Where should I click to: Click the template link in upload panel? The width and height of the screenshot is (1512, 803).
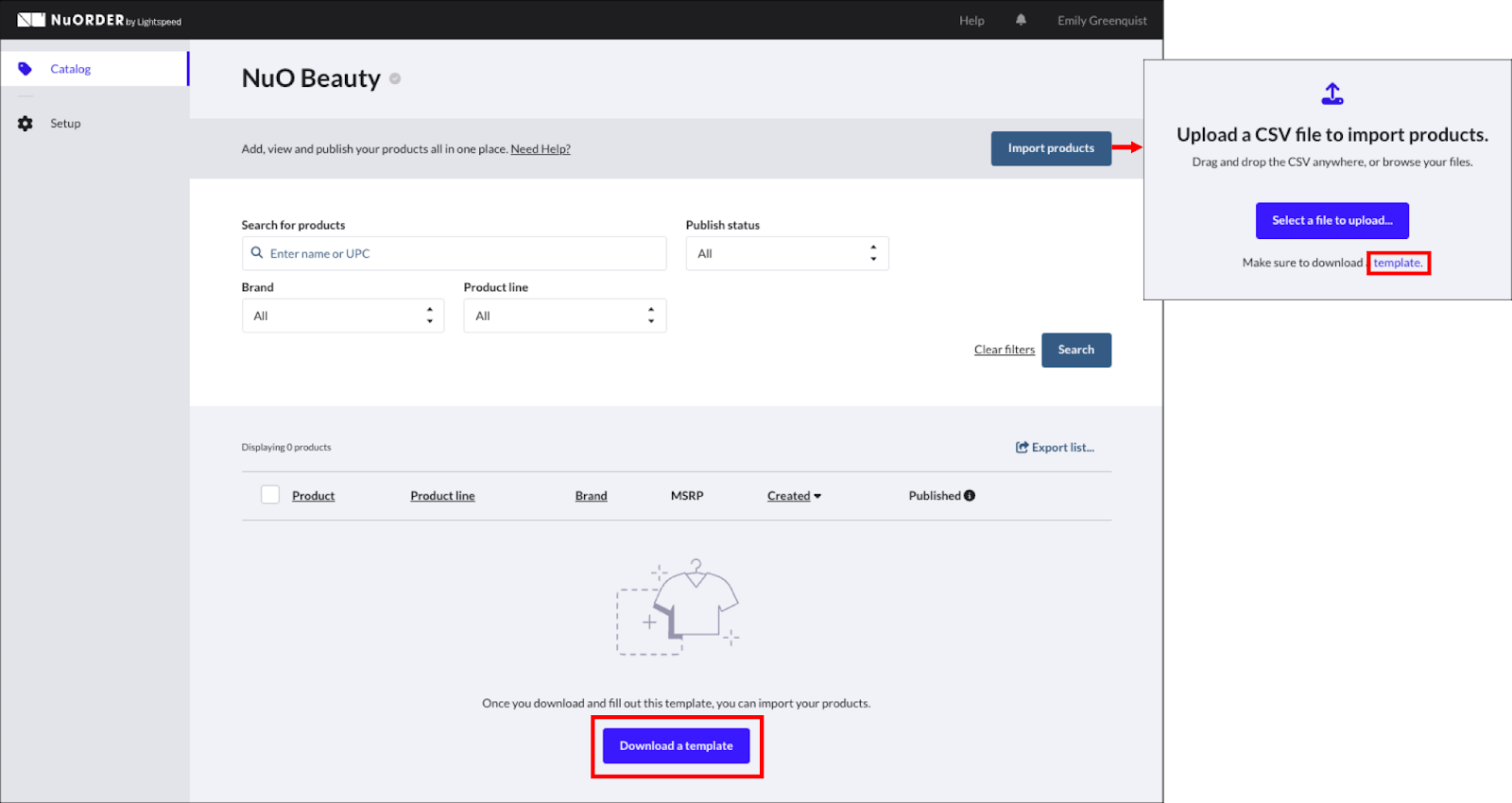[x=1398, y=263]
